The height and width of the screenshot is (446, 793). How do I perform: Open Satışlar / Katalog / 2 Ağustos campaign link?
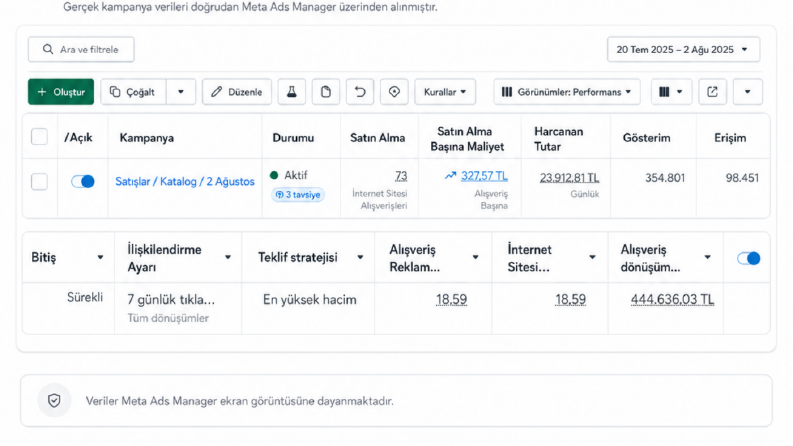[185, 182]
